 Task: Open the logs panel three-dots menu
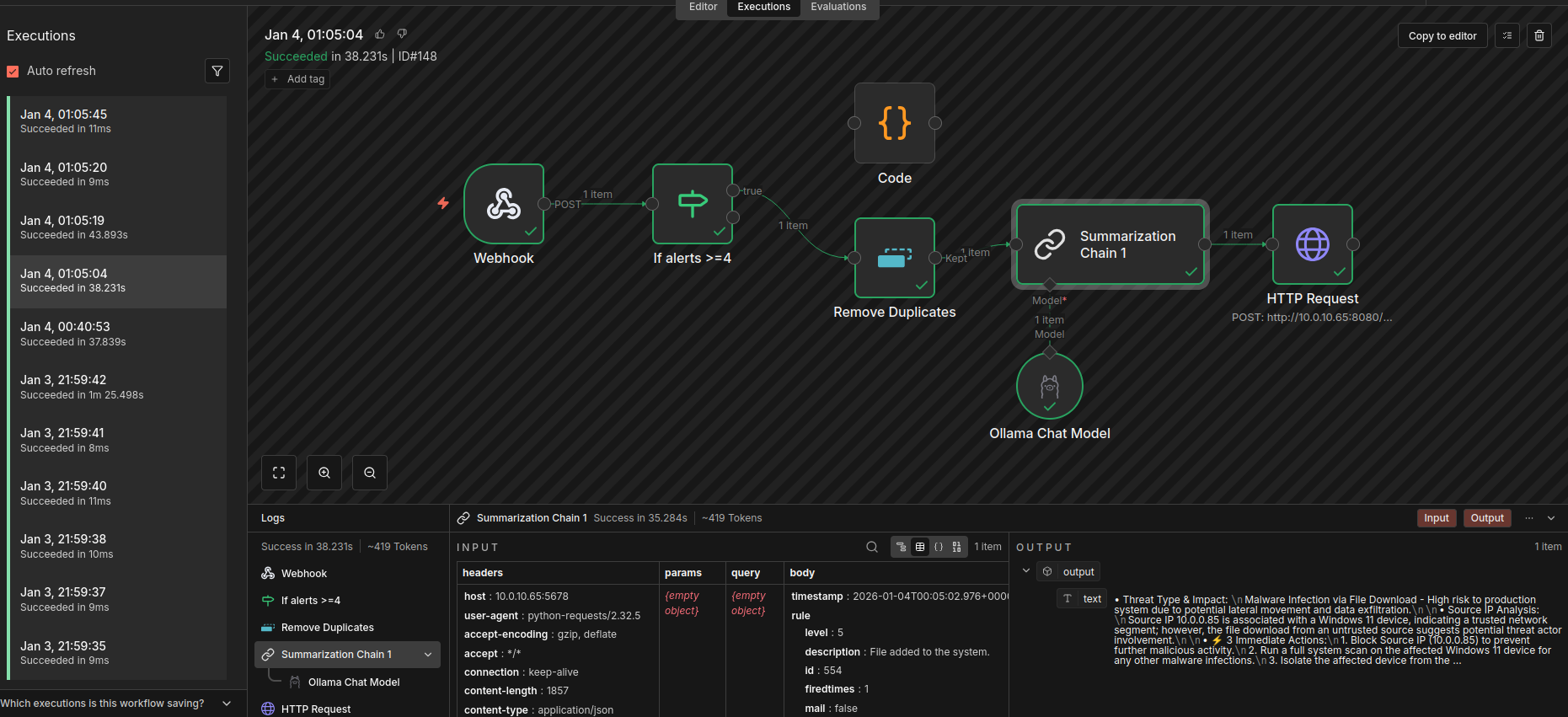coord(1529,518)
